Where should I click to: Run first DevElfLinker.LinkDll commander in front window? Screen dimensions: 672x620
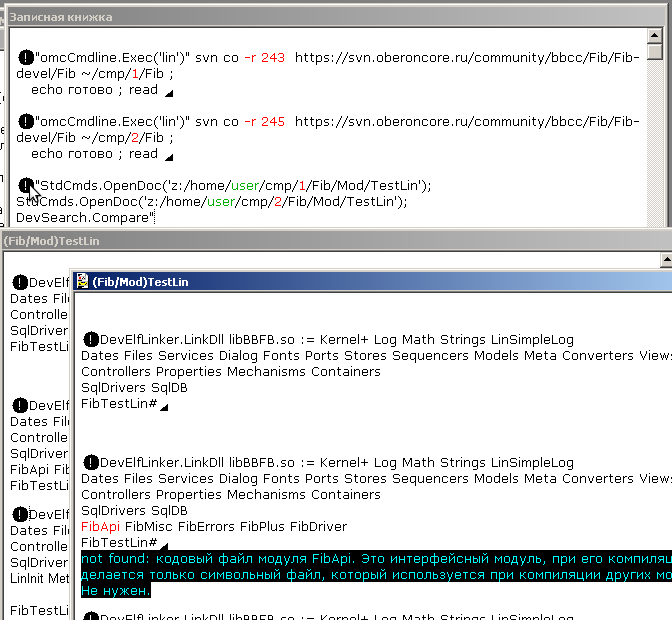tap(91, 339)
